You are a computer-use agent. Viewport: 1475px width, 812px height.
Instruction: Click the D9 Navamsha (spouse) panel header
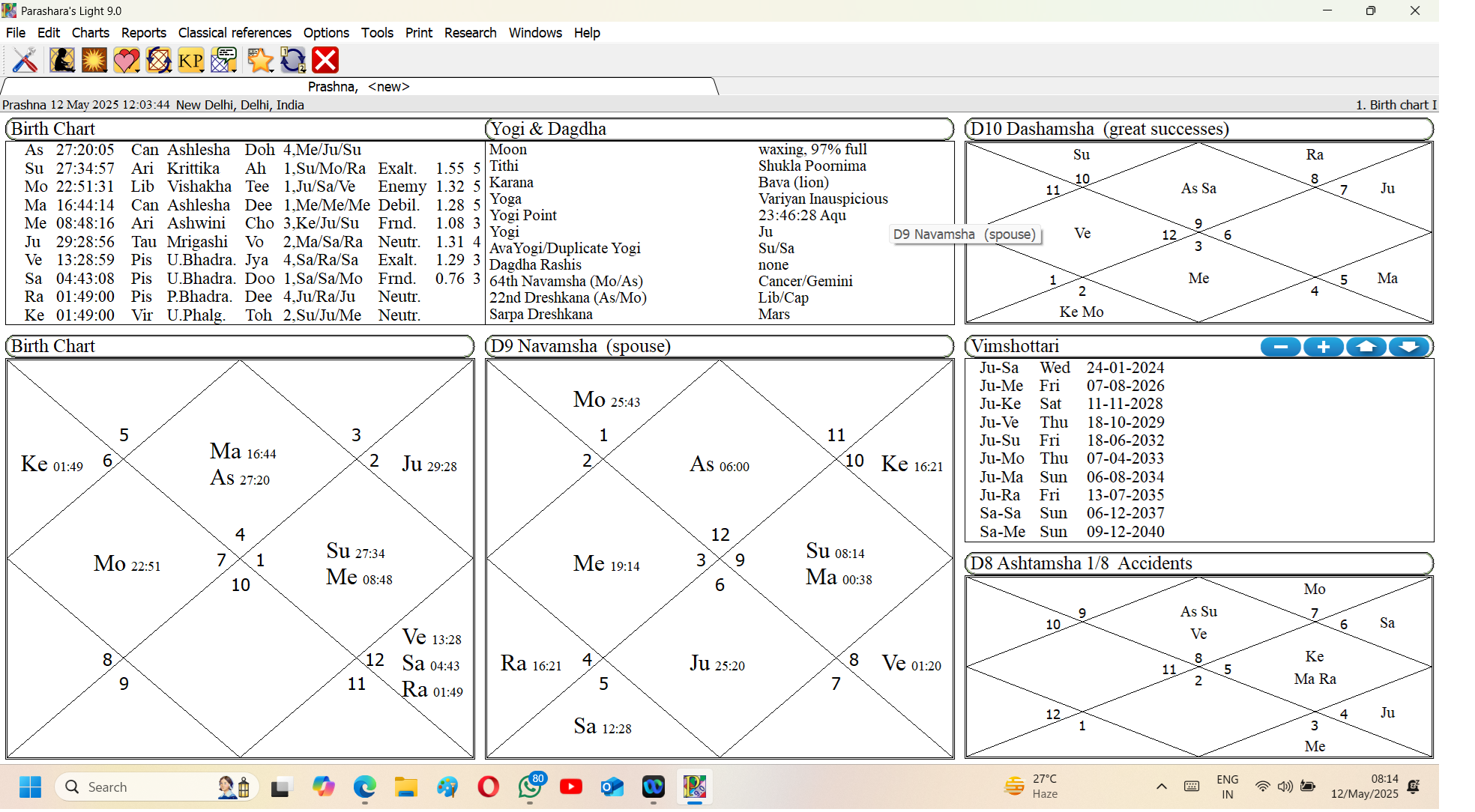pos(720,346)
